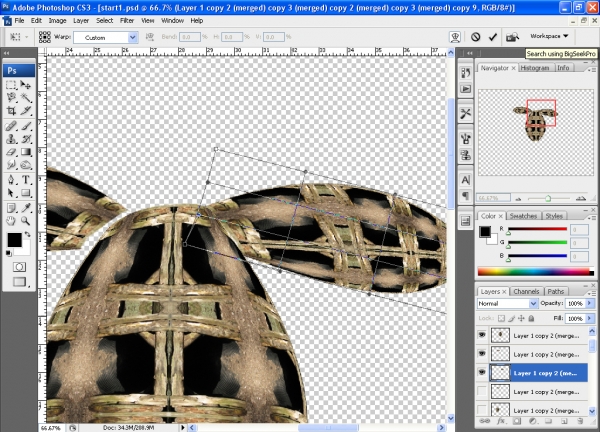The image size is (600, 432).
Task: Switch to the Histogram tab
Action: (x=535, y=68)
